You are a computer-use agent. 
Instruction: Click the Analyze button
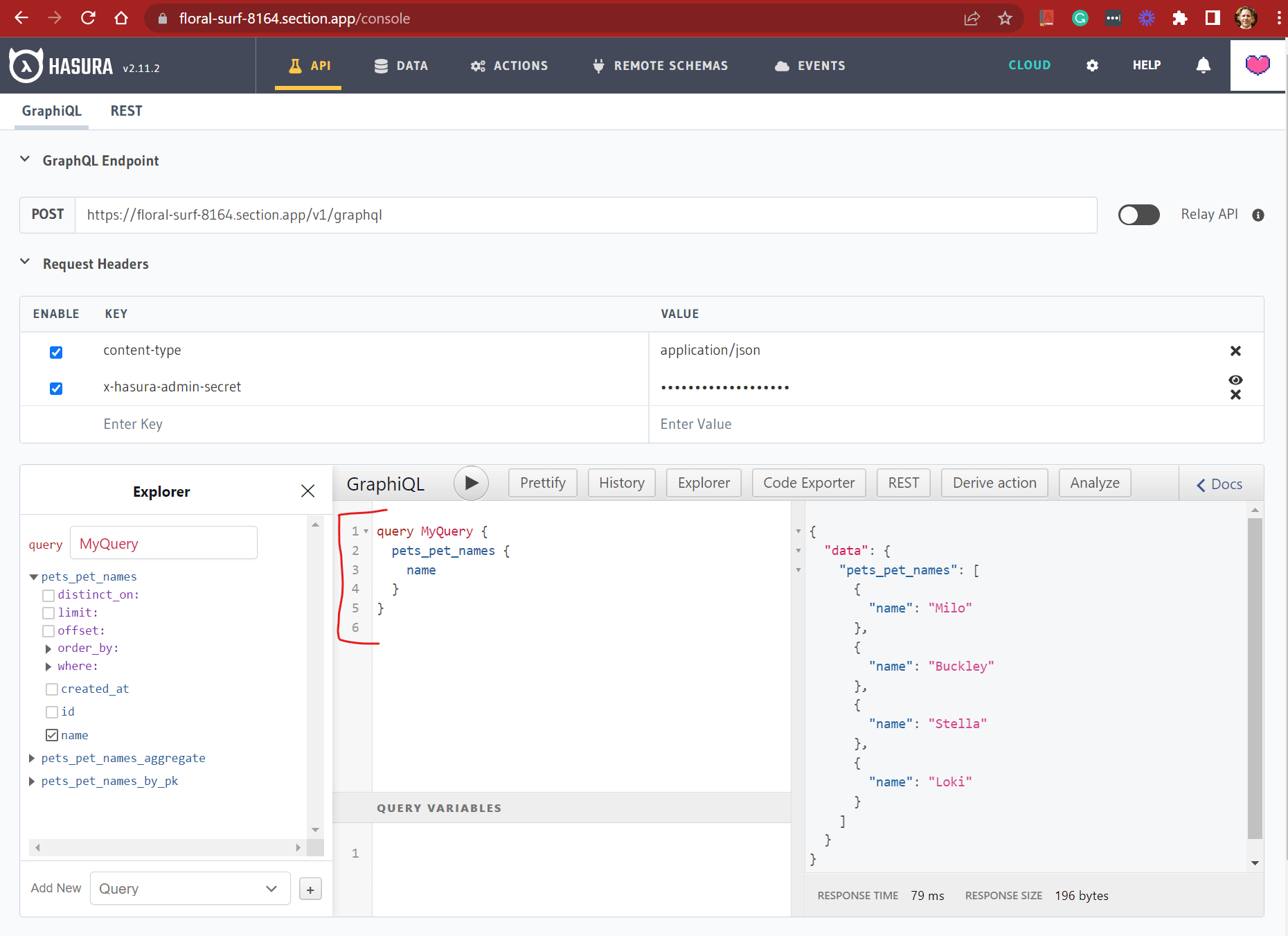(1095, 483)
